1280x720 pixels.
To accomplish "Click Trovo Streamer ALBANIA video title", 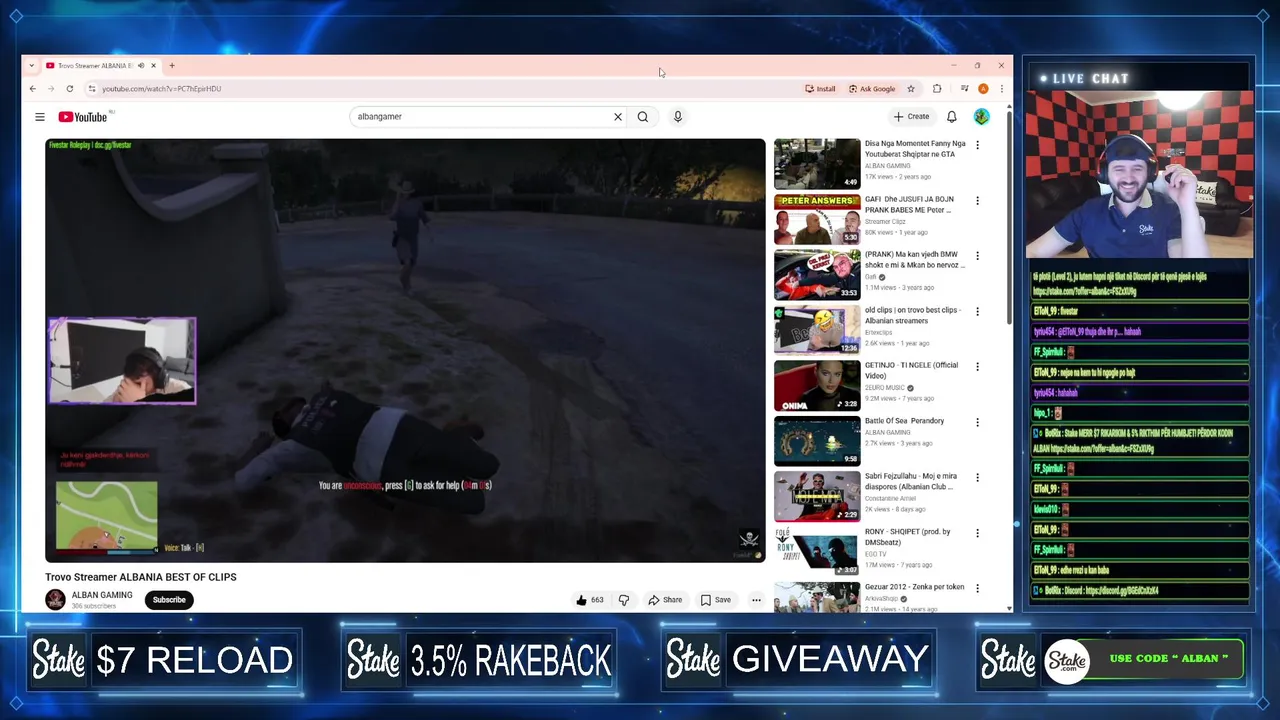I will 141,577.
